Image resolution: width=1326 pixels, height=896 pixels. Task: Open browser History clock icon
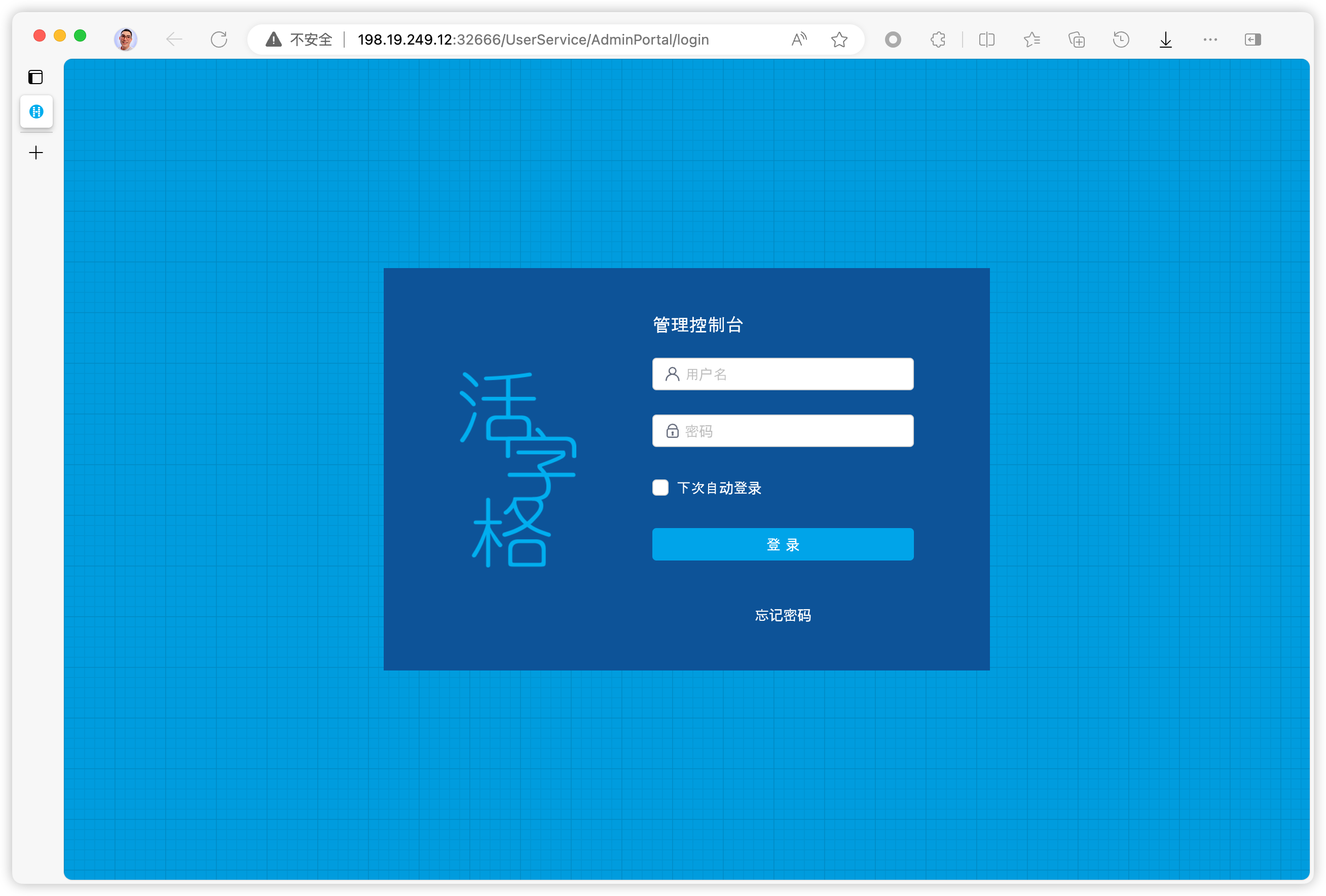pos(1121,40)
